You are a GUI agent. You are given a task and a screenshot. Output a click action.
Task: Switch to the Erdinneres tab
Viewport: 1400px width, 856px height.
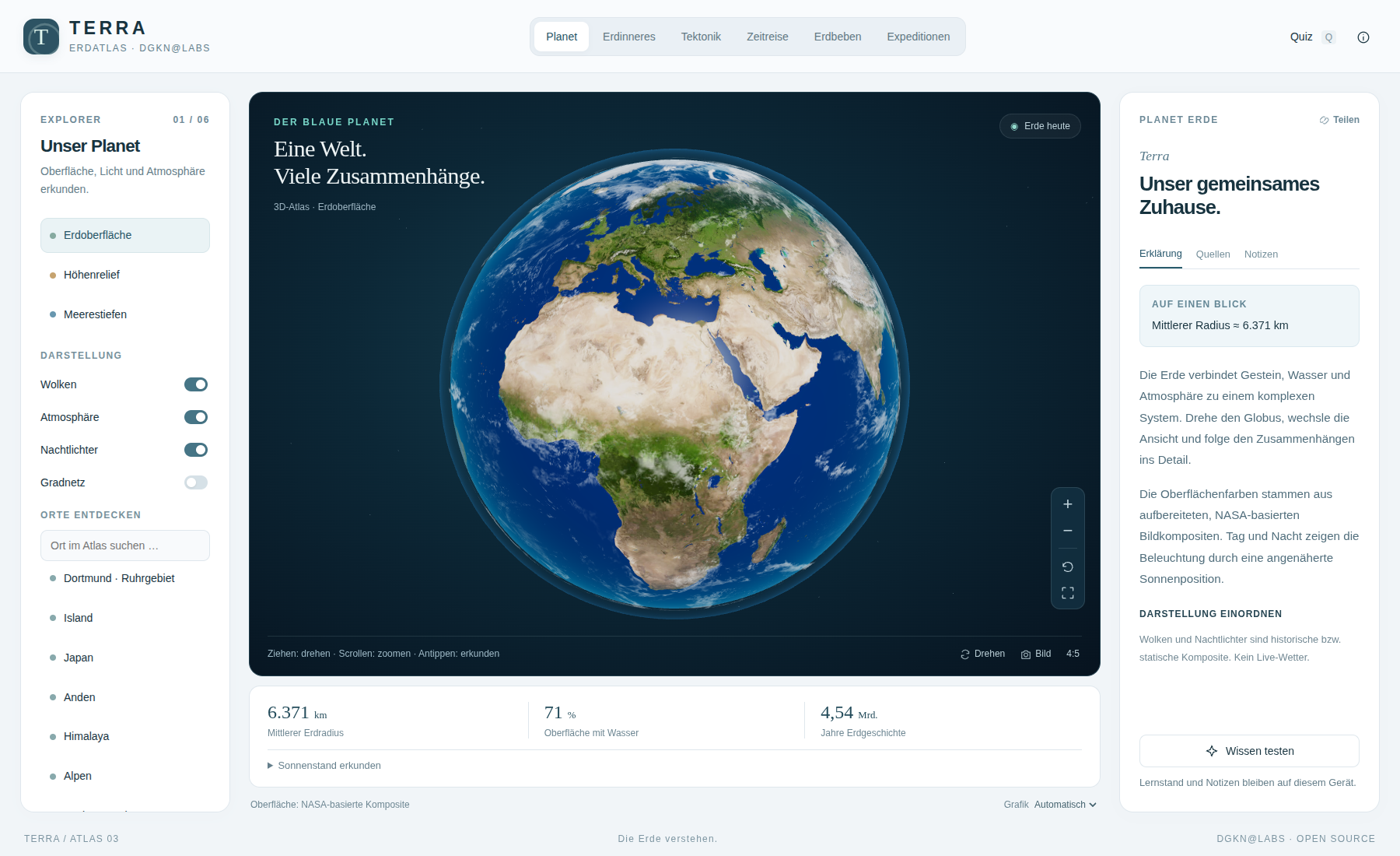coord(629,37)
